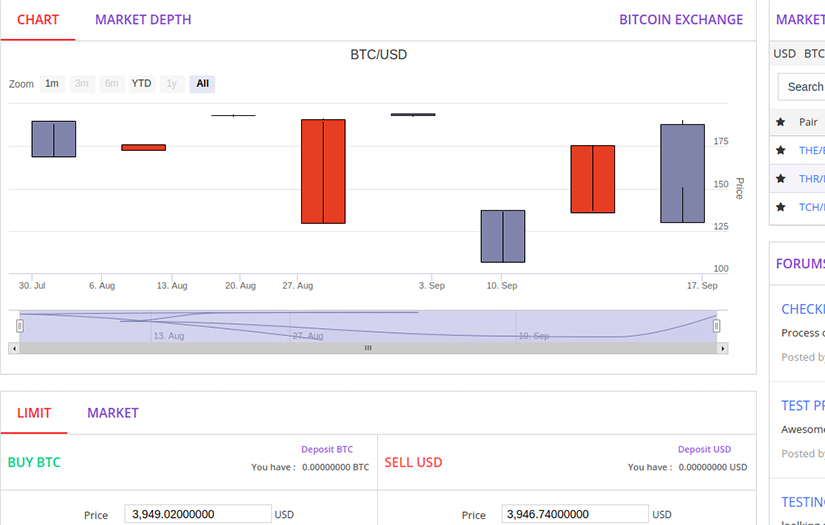Click the SELL USD heading

click(413, 462)
